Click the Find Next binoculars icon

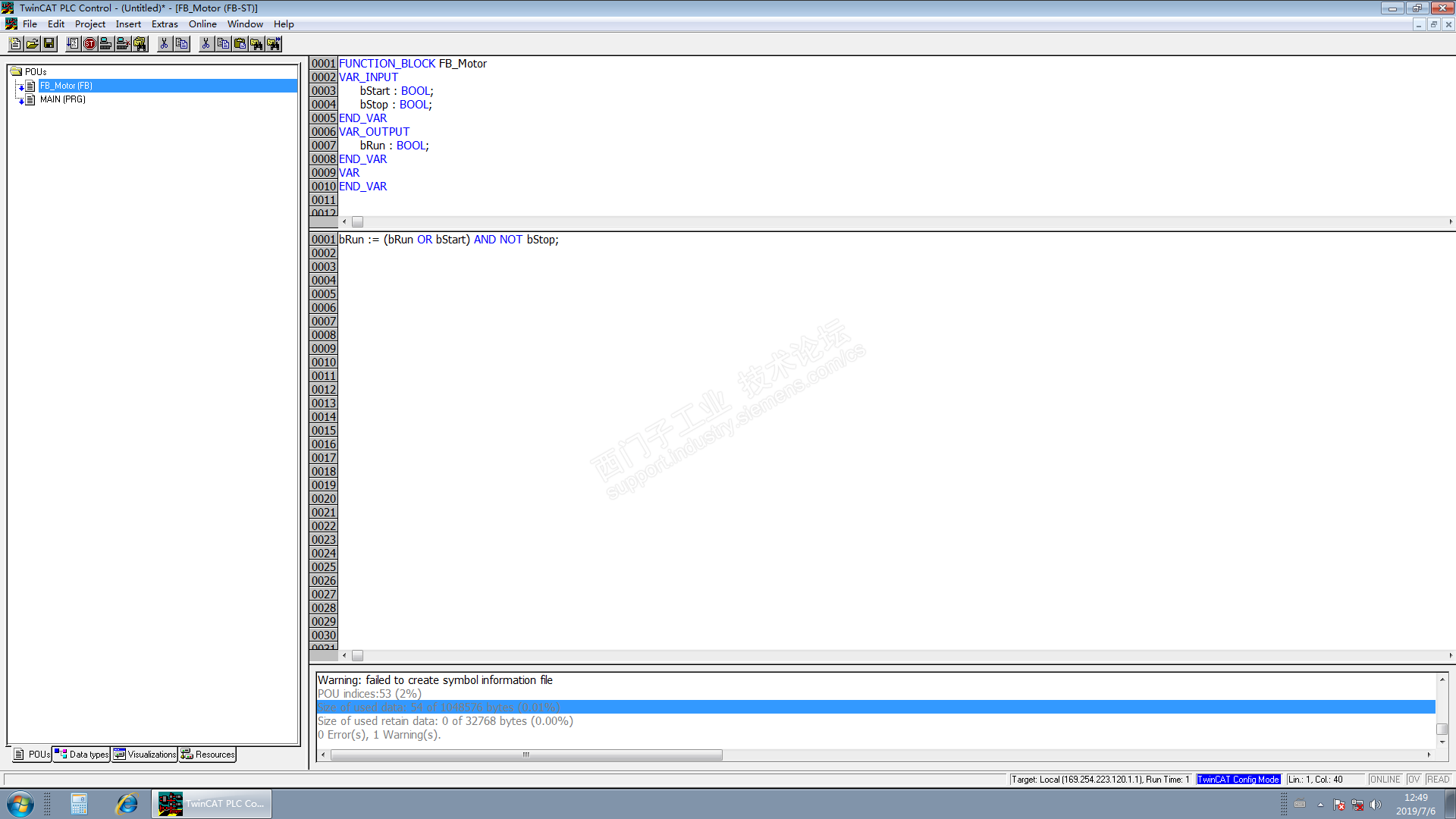274,44
